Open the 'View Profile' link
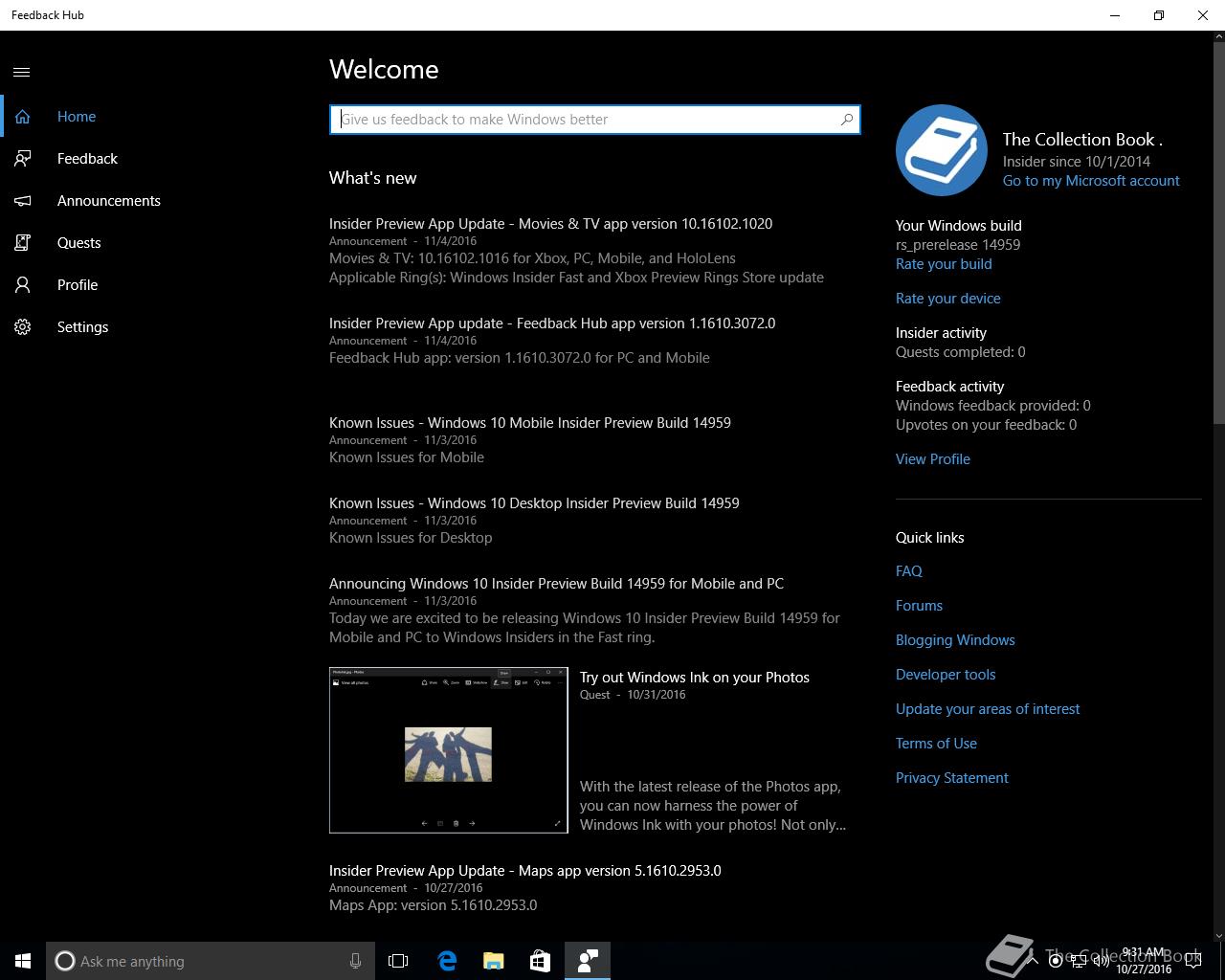The height and width of the screenshot is (980, 1225). [x=933, y=459]
